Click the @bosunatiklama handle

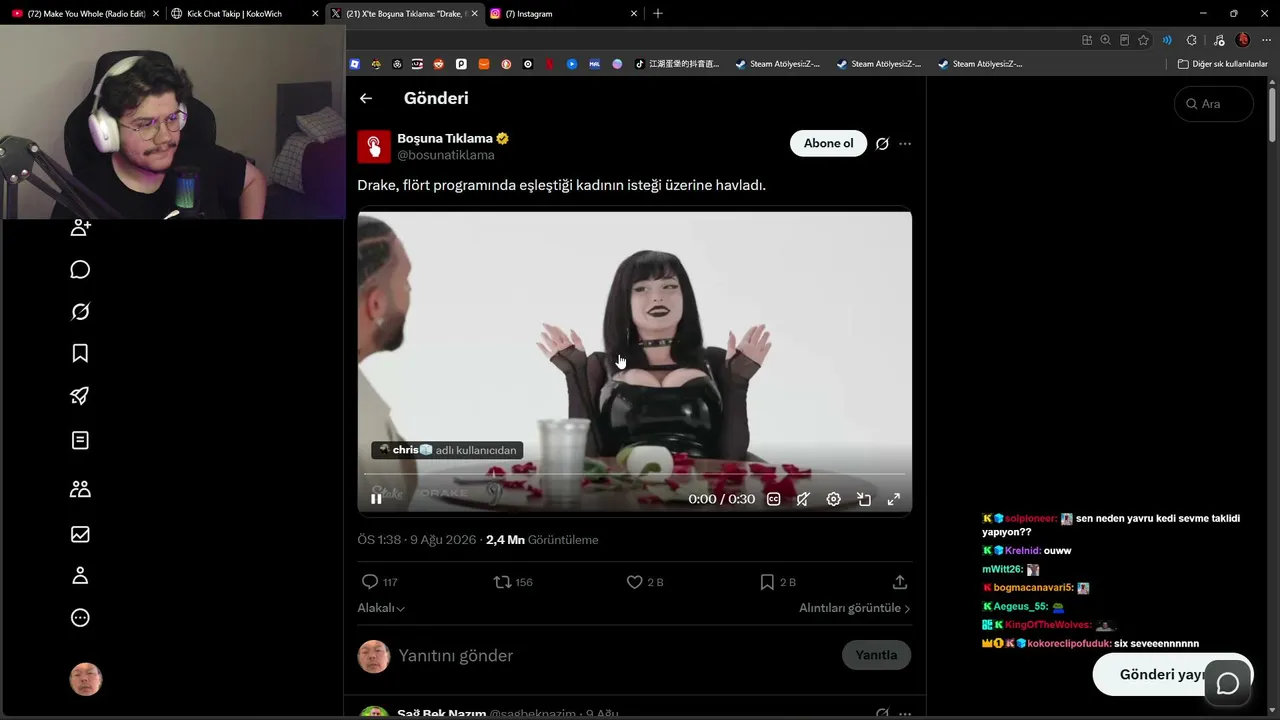tap(446, 155)
